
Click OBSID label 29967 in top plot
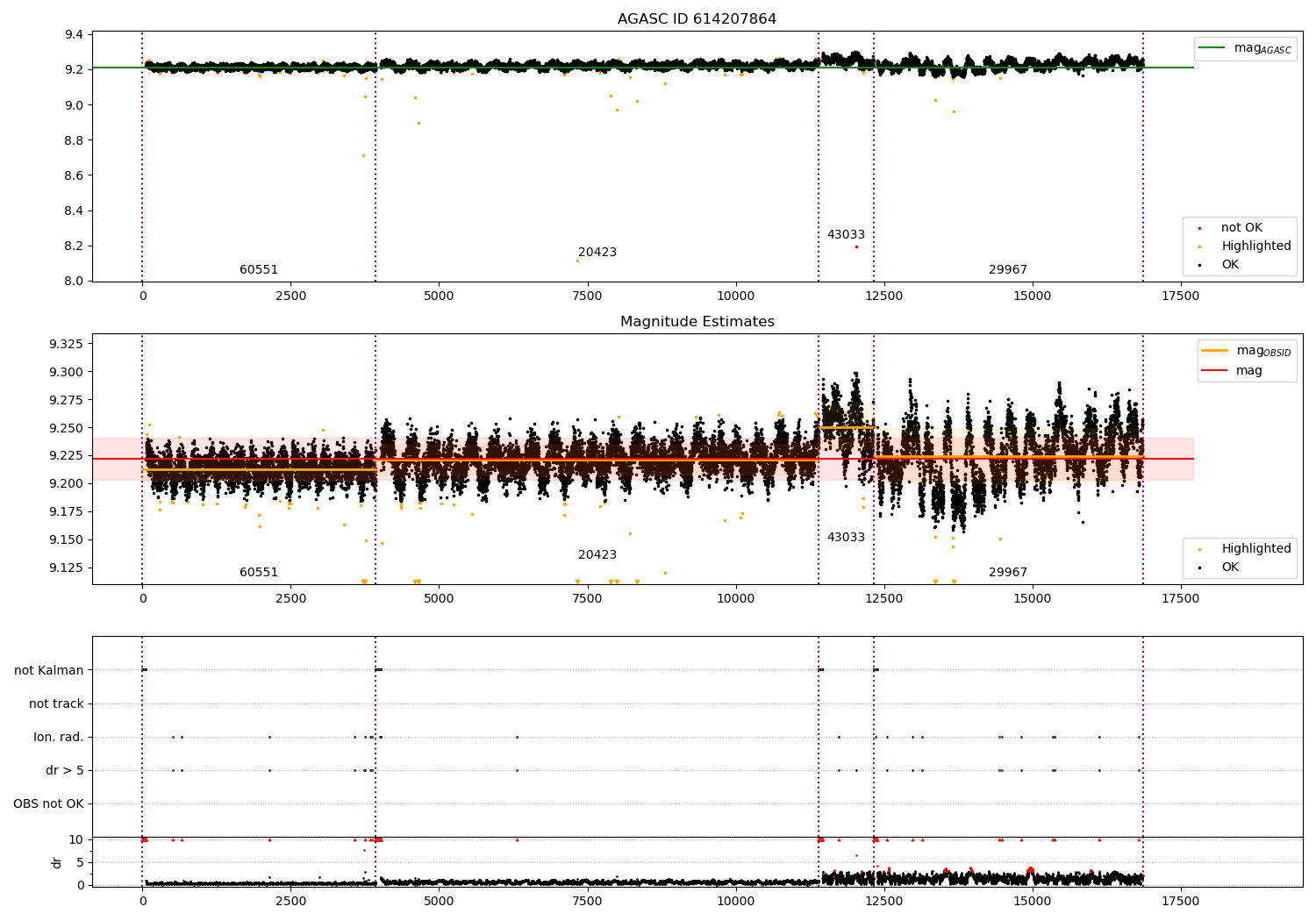(1008, 270)
